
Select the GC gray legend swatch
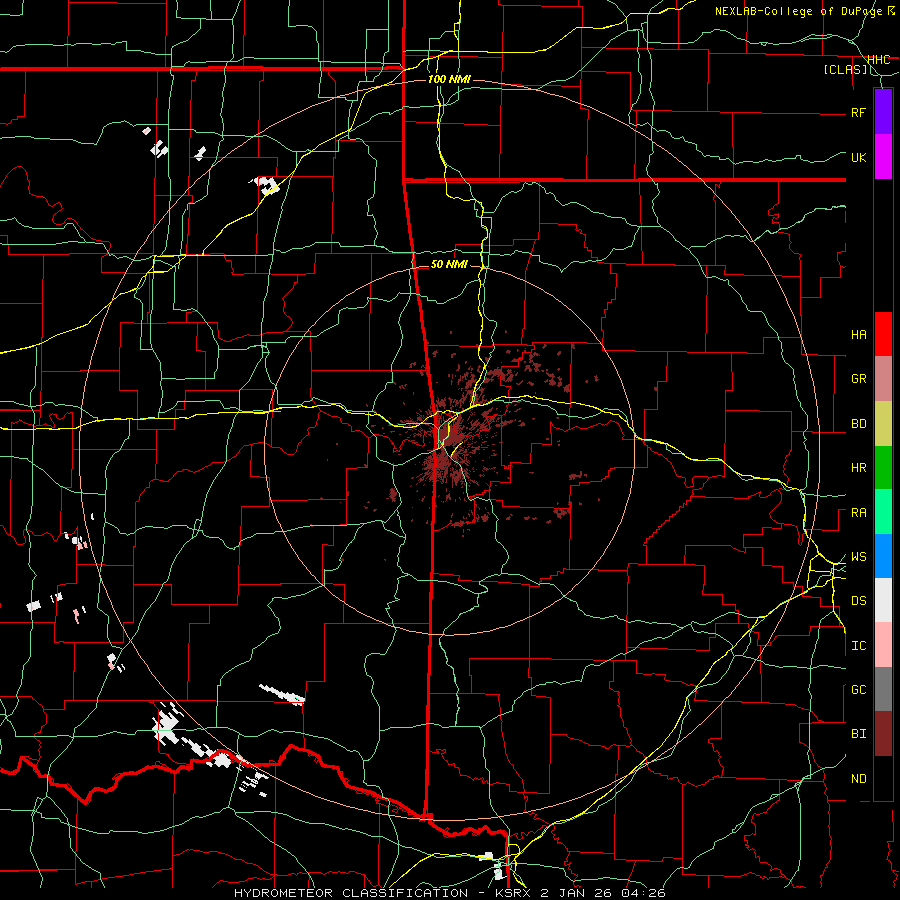click(x=883, y=689)
